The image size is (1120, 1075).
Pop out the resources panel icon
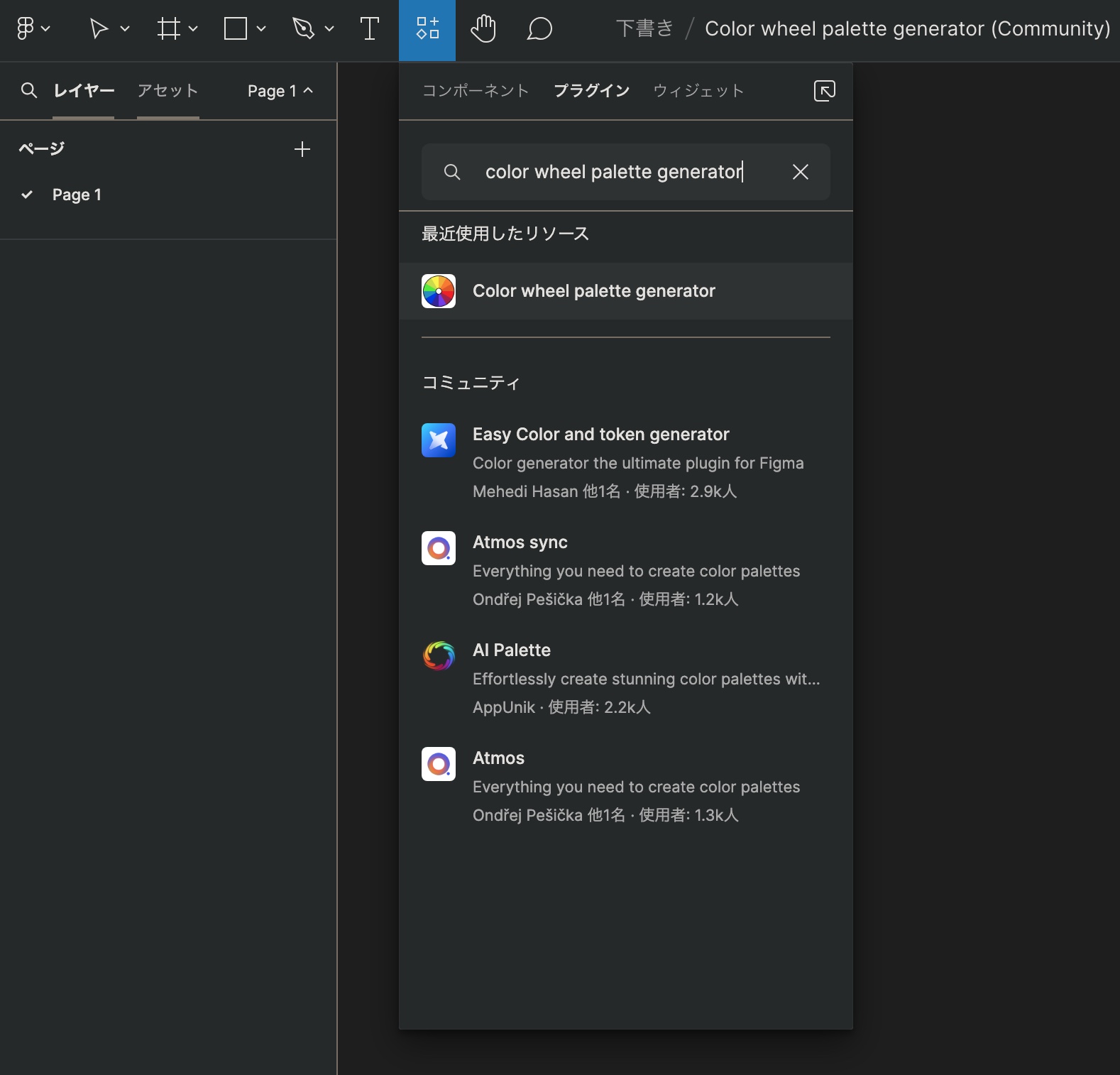(x=824, y=91)
